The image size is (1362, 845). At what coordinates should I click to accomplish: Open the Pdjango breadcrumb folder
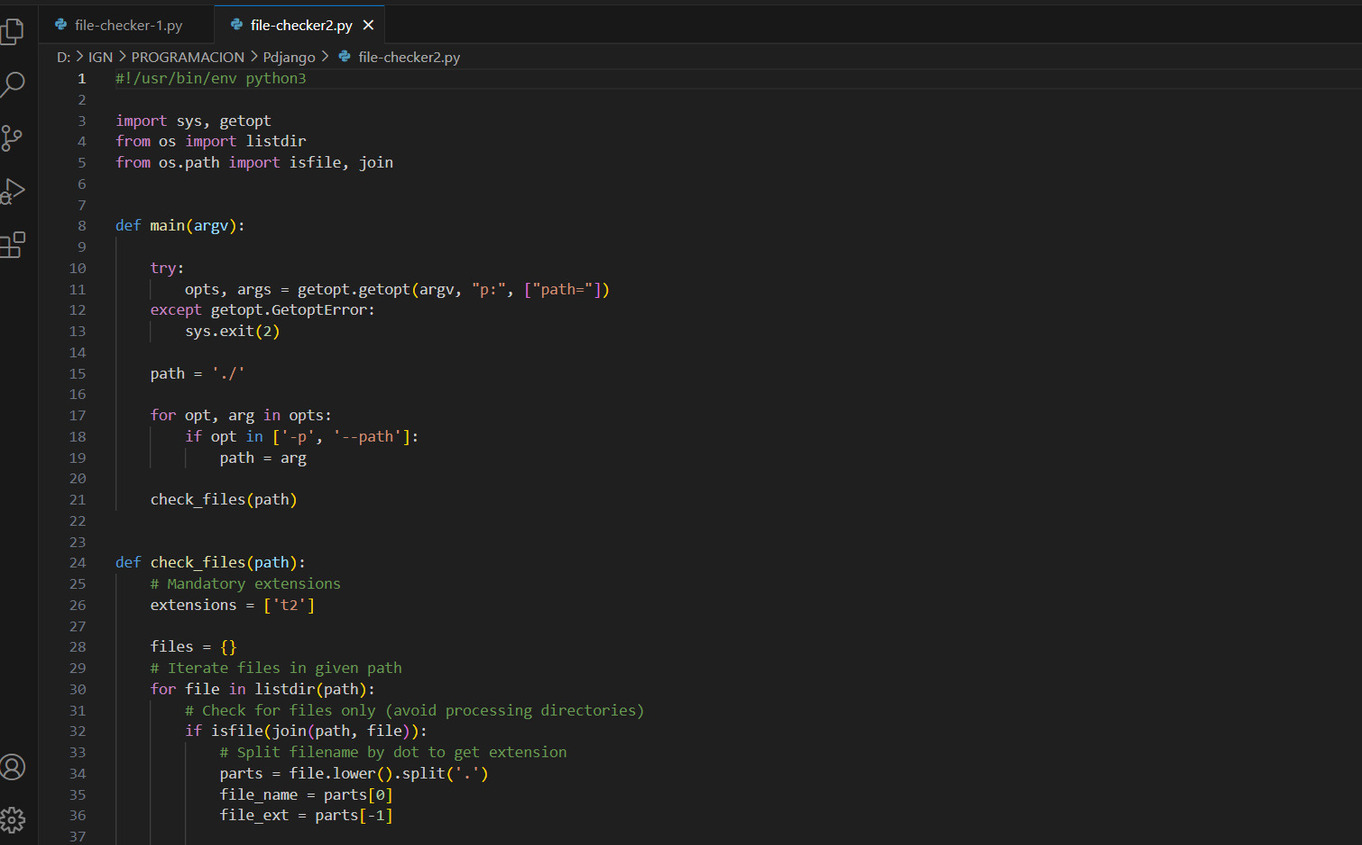(289, 57)
